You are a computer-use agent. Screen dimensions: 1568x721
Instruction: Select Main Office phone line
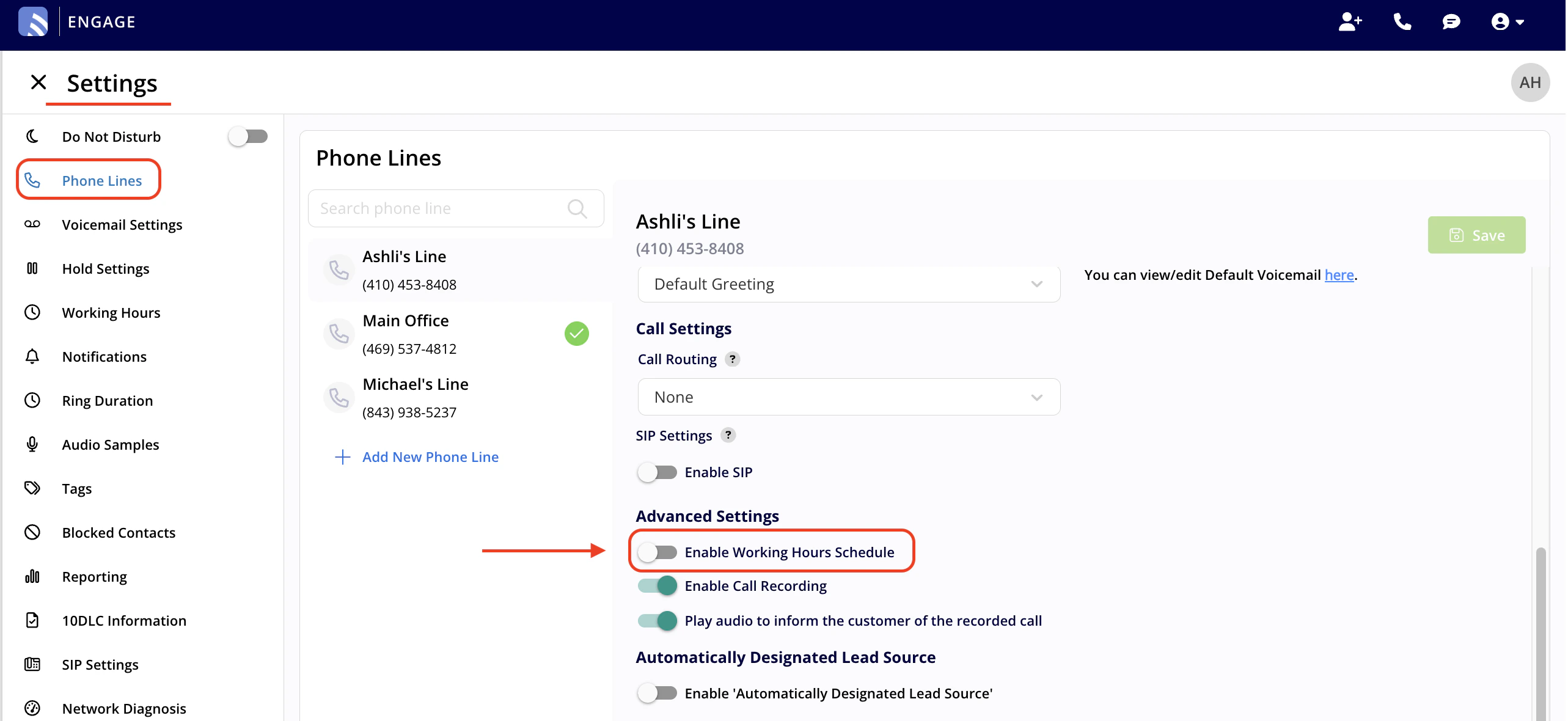461,334
